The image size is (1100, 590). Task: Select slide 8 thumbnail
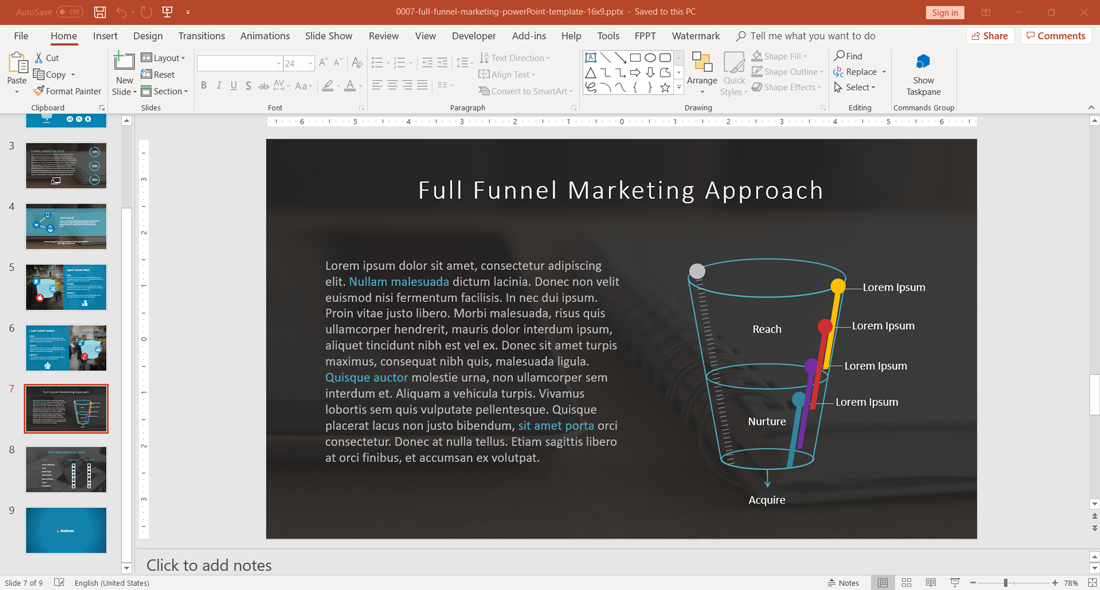click(x=66, y=469)
